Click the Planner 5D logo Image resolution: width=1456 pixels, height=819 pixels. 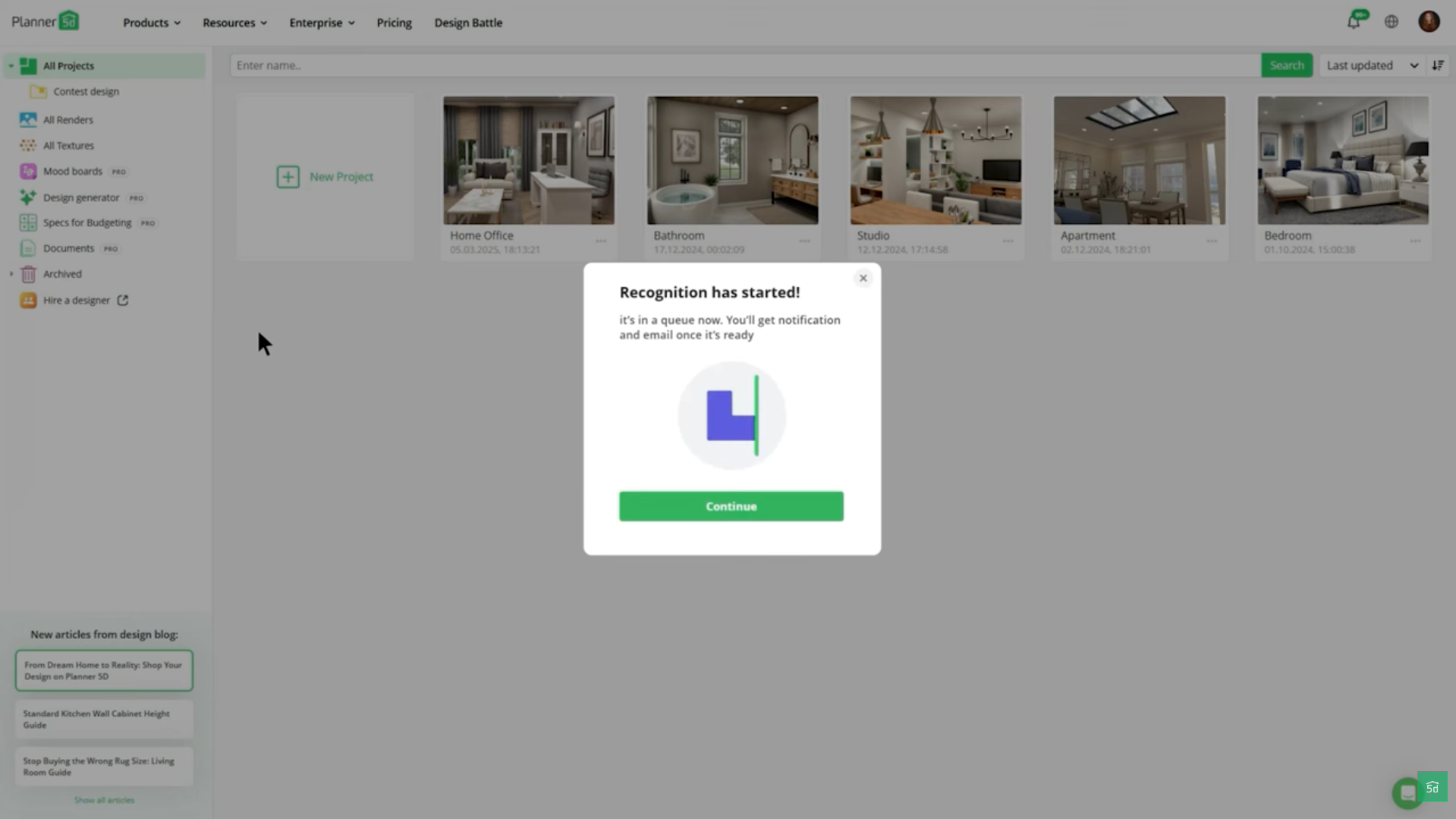click(46, 20)
